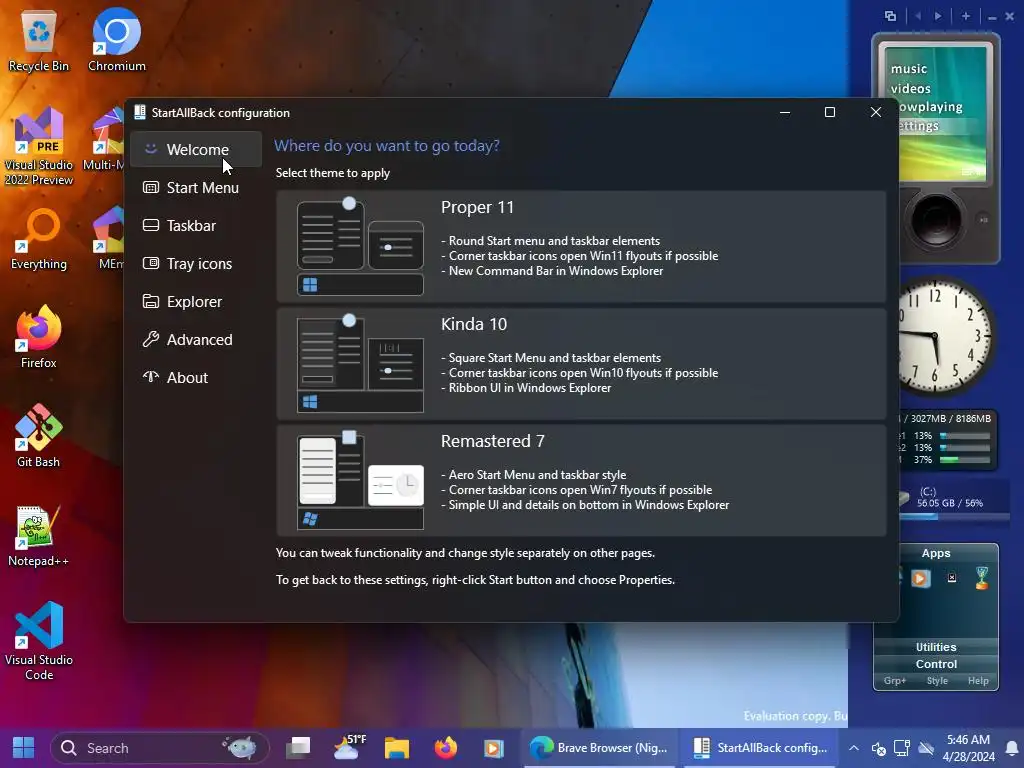1024x768 pixels.
Task: Expand hidden system tray icons chevron
Action: (854, 748)
